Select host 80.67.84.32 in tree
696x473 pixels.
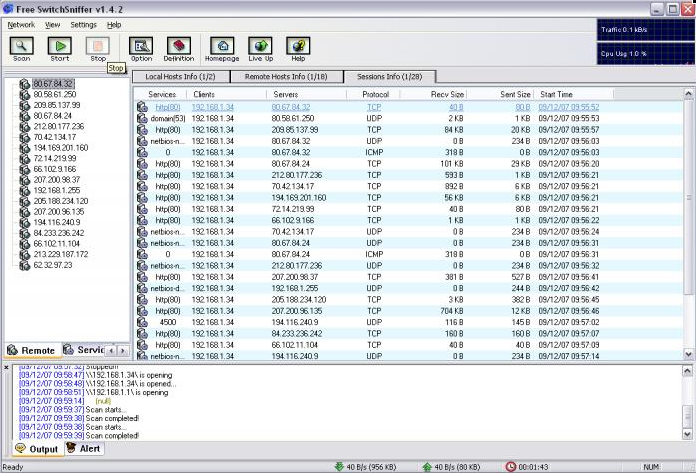click(53, 84)
